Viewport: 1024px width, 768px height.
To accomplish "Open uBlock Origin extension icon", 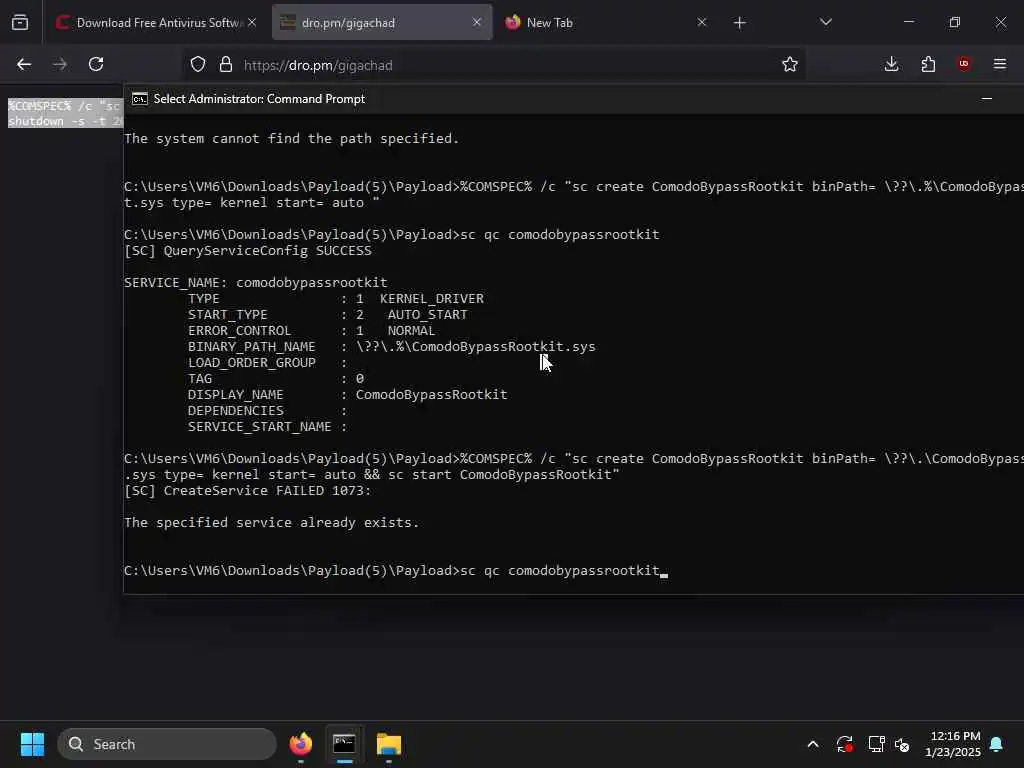I will (964, 65).
